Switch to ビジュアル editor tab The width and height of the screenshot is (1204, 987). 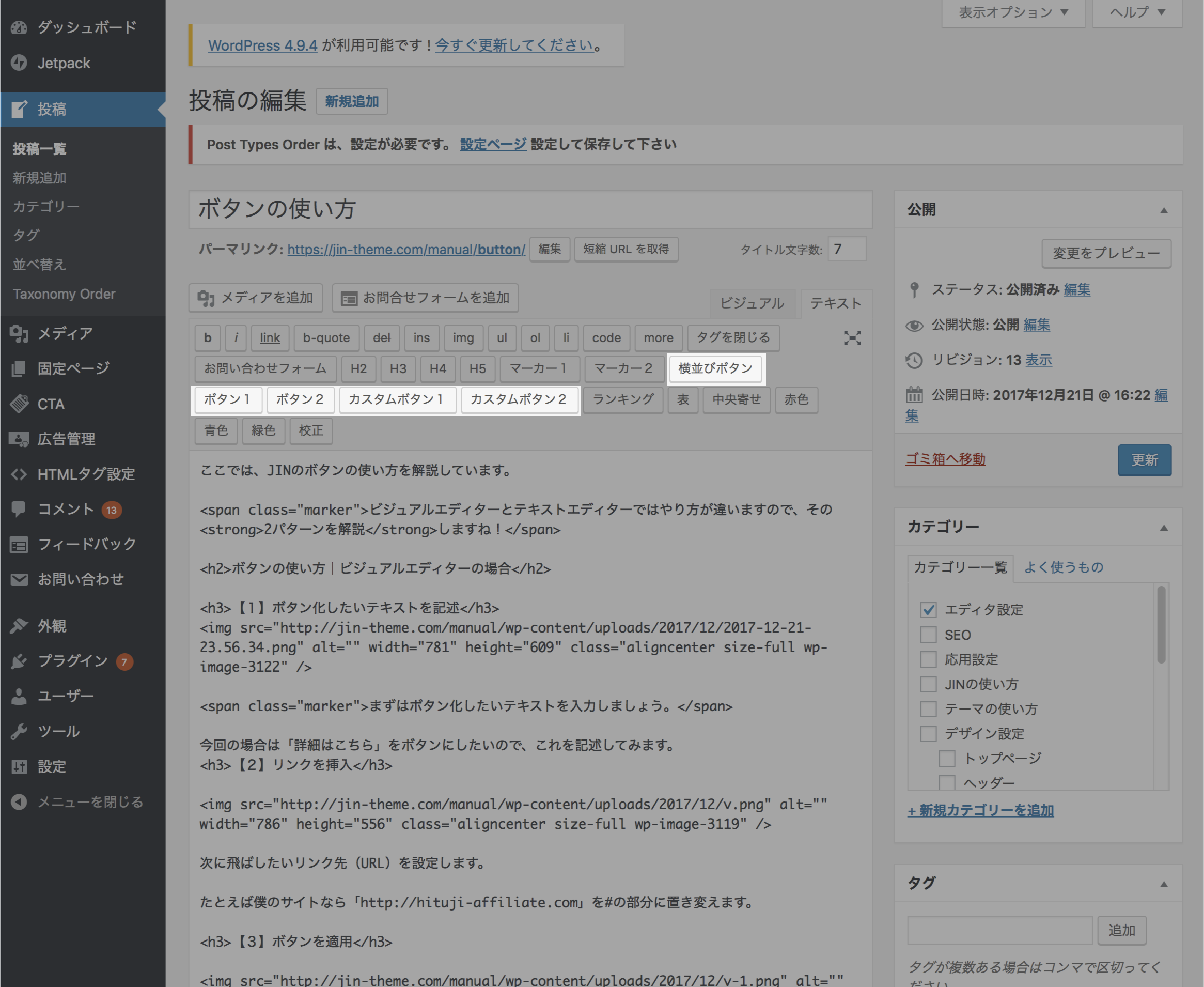click(x=750, y=303)
